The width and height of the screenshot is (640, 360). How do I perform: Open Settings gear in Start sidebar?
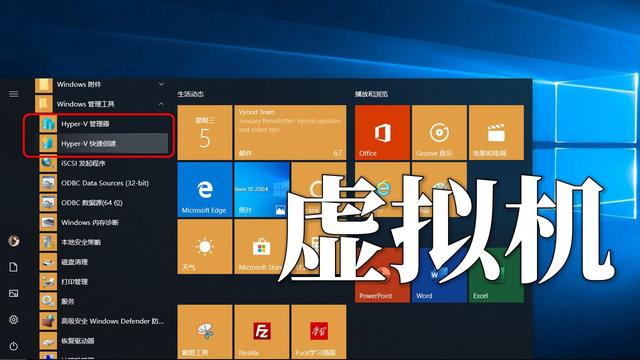click(x=13, y=320)
